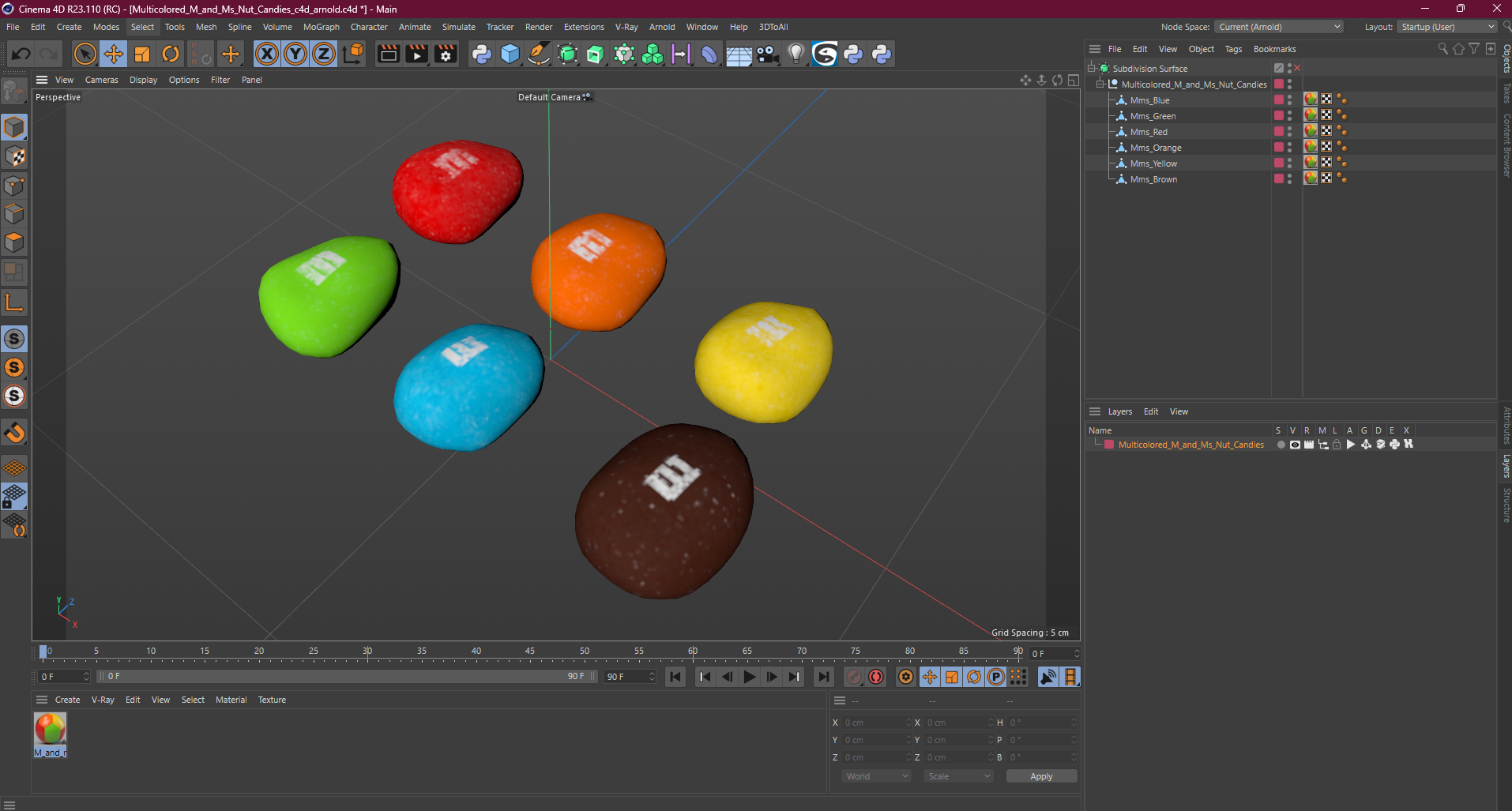The image size is (1512, 811).
Task: Open the Takes side tab
Action: [1506, 93]
